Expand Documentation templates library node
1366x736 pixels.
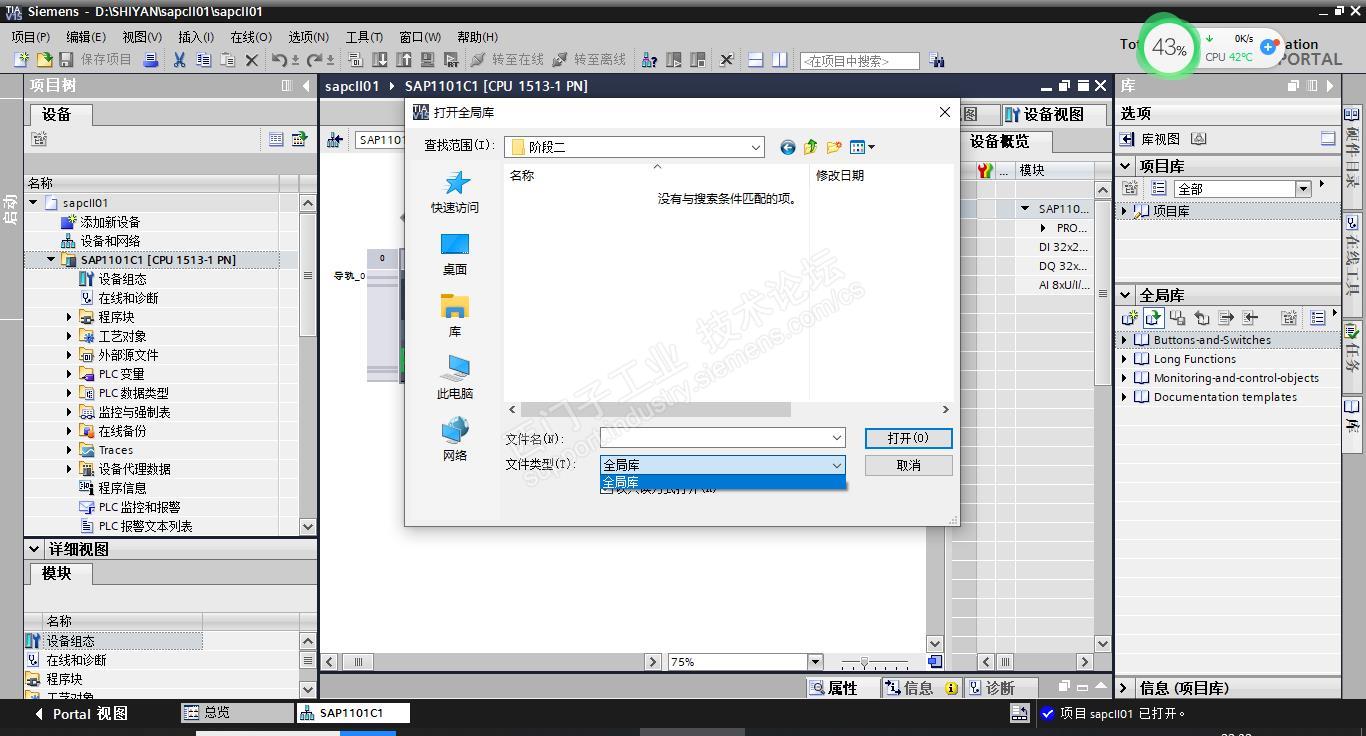[x=1124, y=397]
